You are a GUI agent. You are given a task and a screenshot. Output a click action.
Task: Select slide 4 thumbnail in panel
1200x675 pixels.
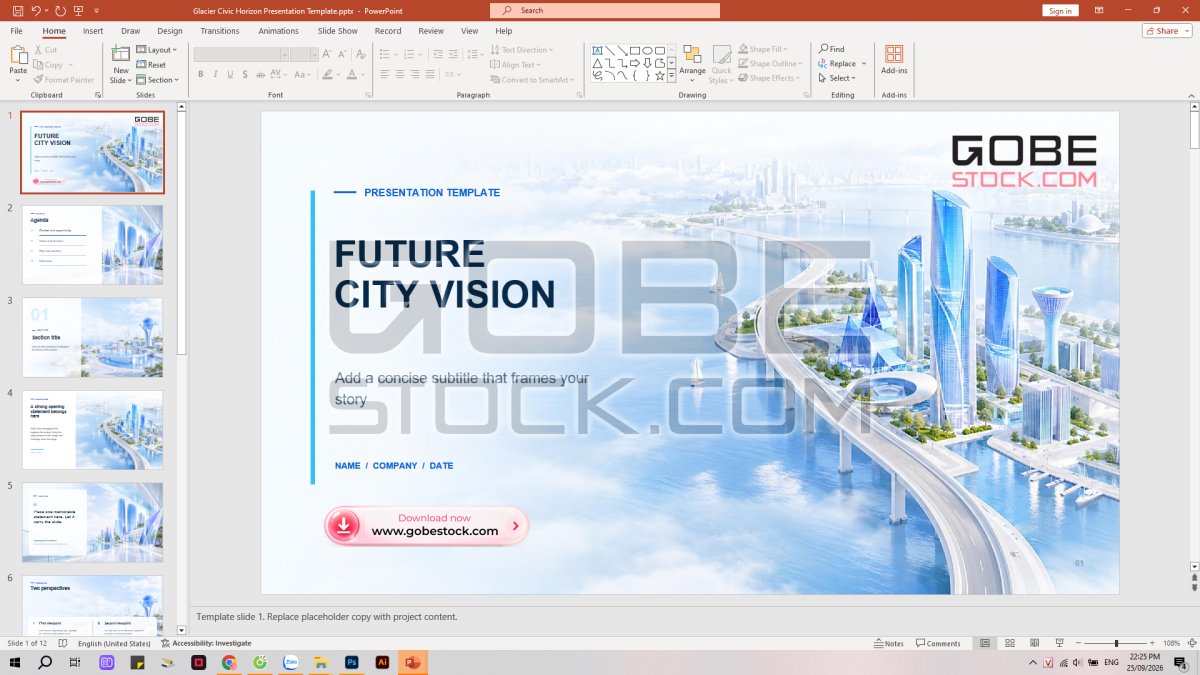92,430
